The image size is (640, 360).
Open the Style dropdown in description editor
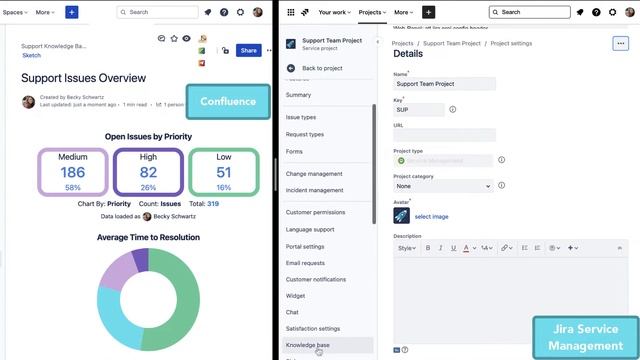pos(407,248)
